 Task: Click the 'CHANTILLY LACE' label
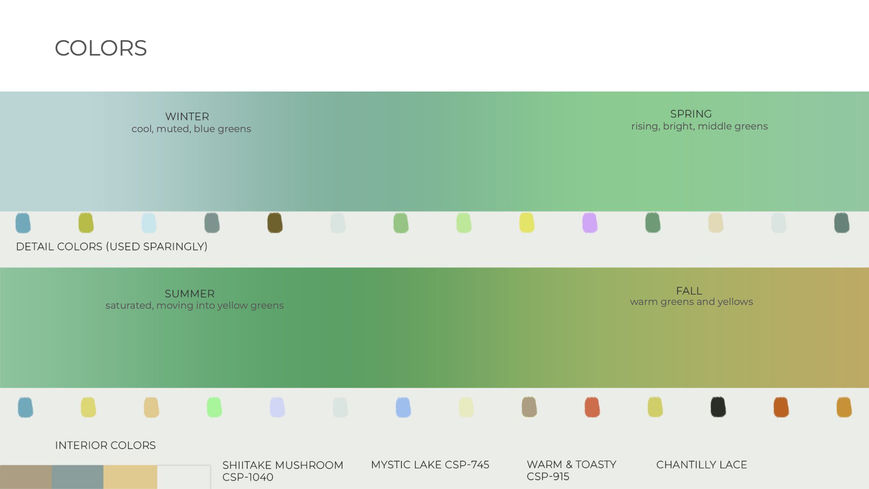tap(702, 465)
